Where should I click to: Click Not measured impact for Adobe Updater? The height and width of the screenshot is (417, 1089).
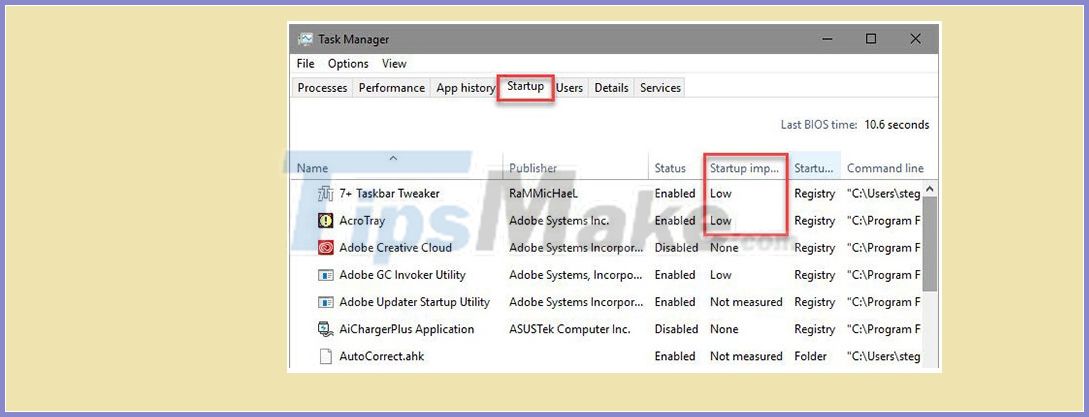coord(746,302)
